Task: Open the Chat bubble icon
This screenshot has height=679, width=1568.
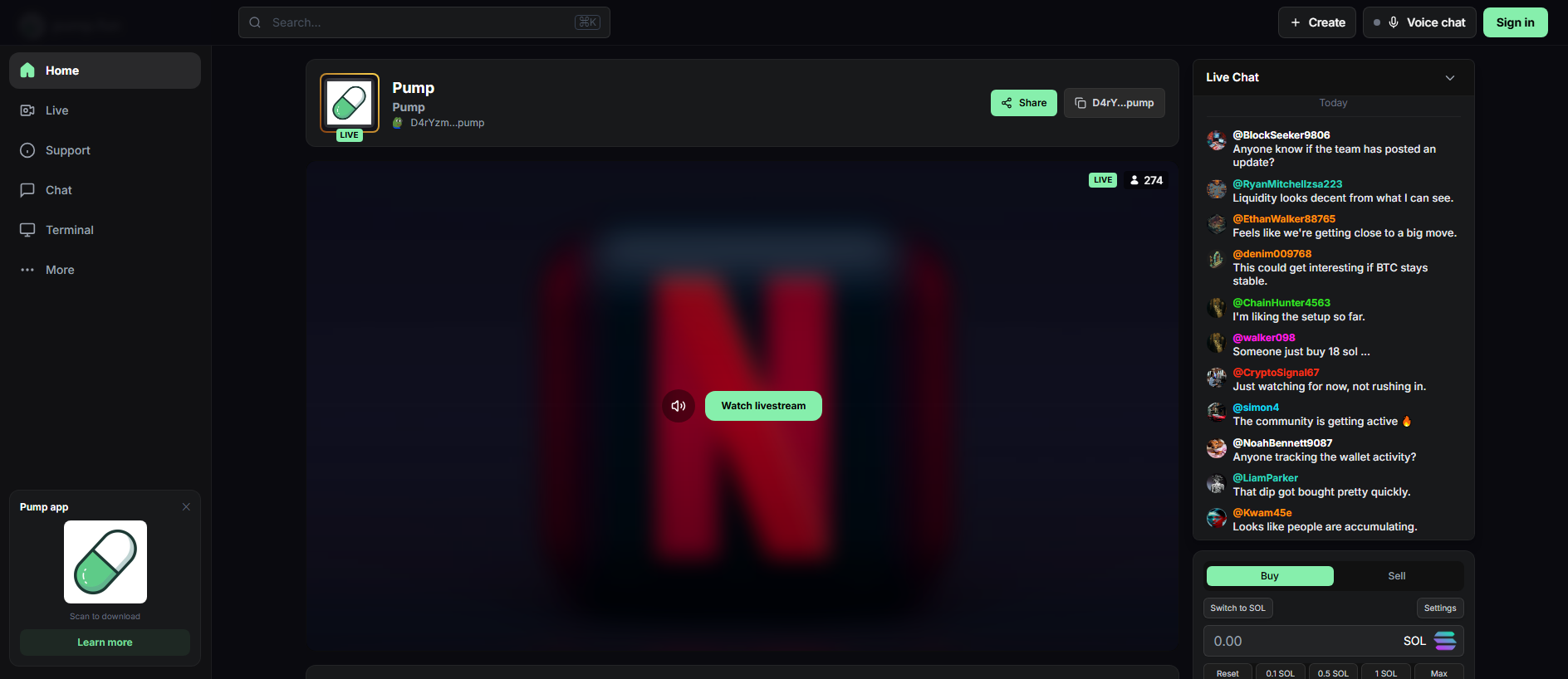Action: pos(27,190)
